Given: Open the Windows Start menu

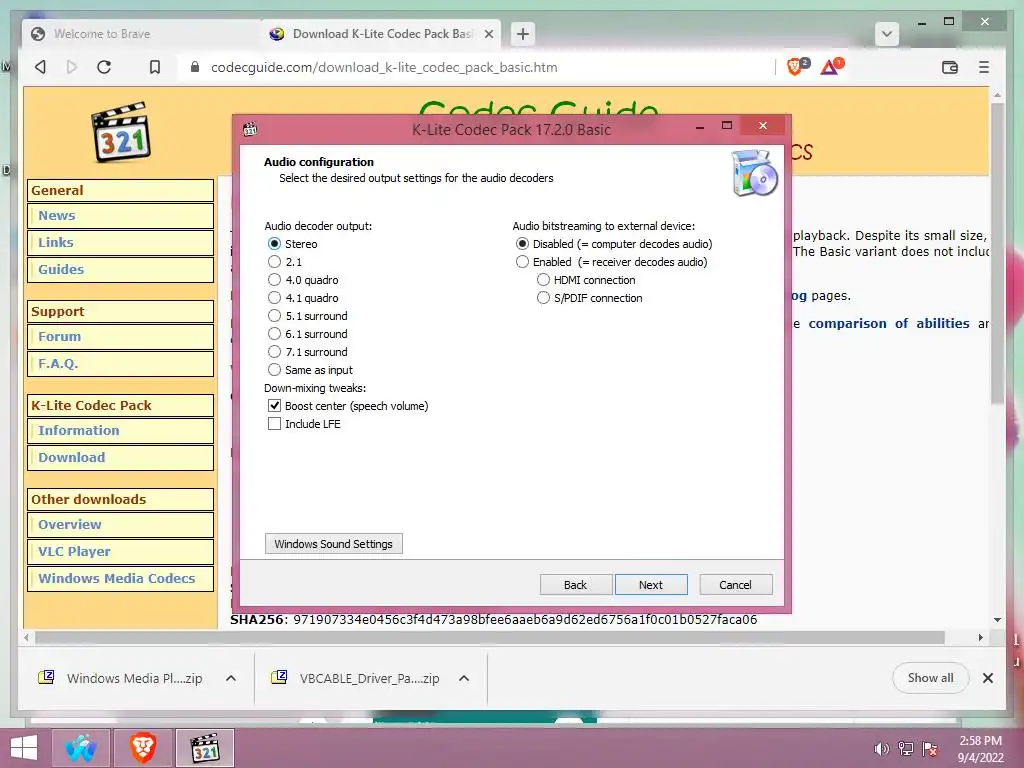Looking at the screenshot, I should 24,748.
